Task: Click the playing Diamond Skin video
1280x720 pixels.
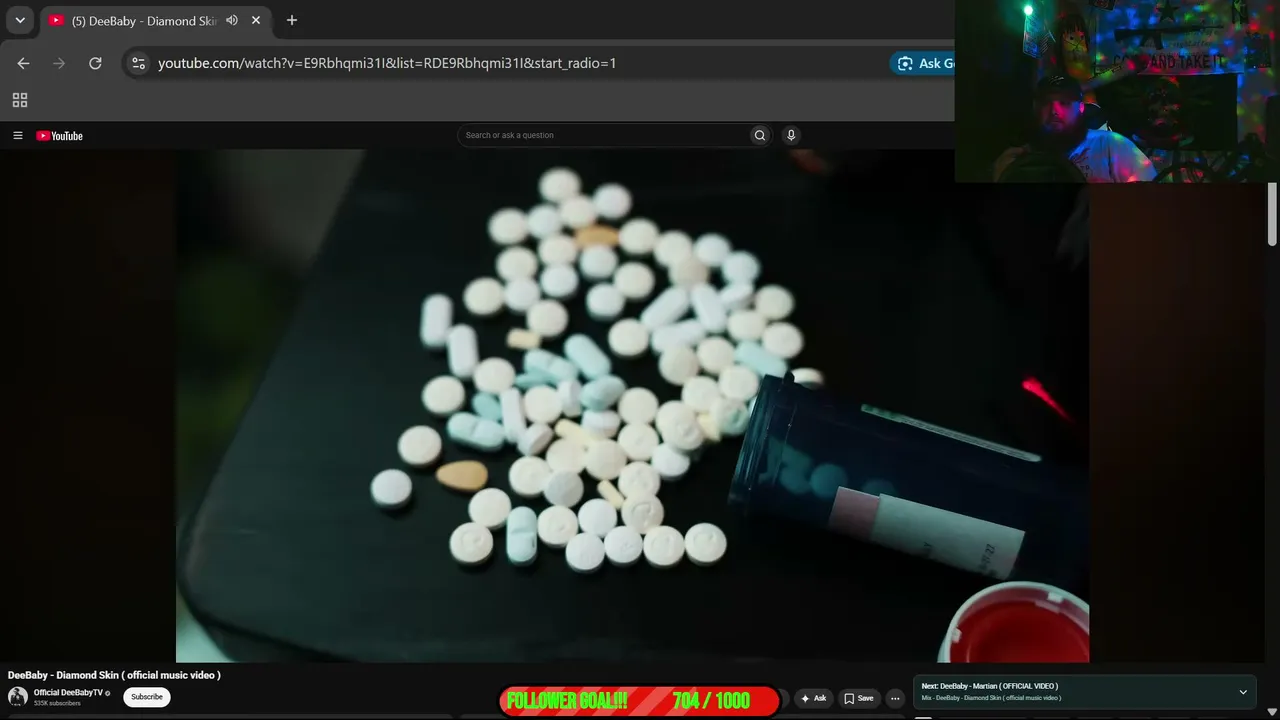Action: [x=632, y=406]
